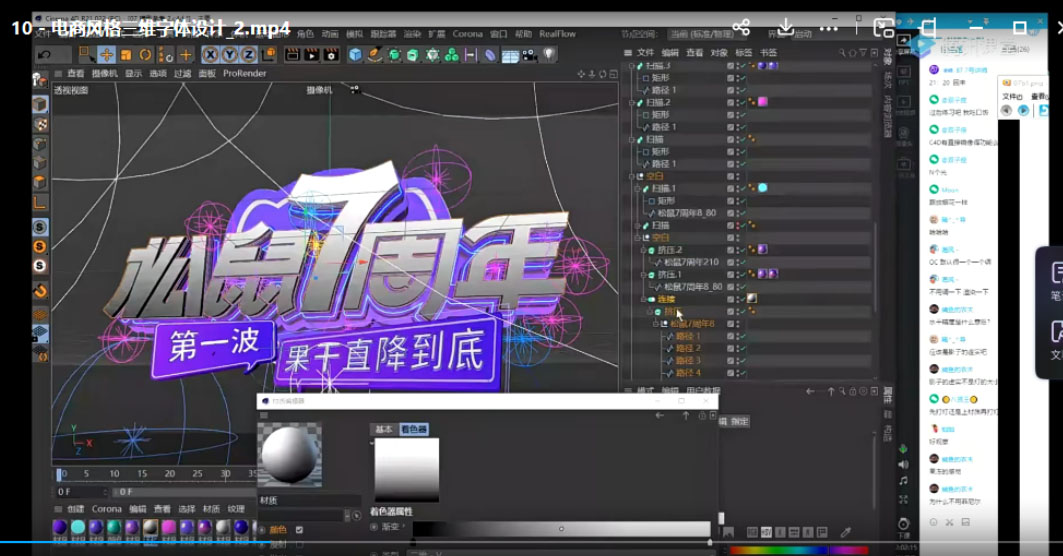Switch to the 着色器 tab
1063x556 pixels.
click(414, 429)
